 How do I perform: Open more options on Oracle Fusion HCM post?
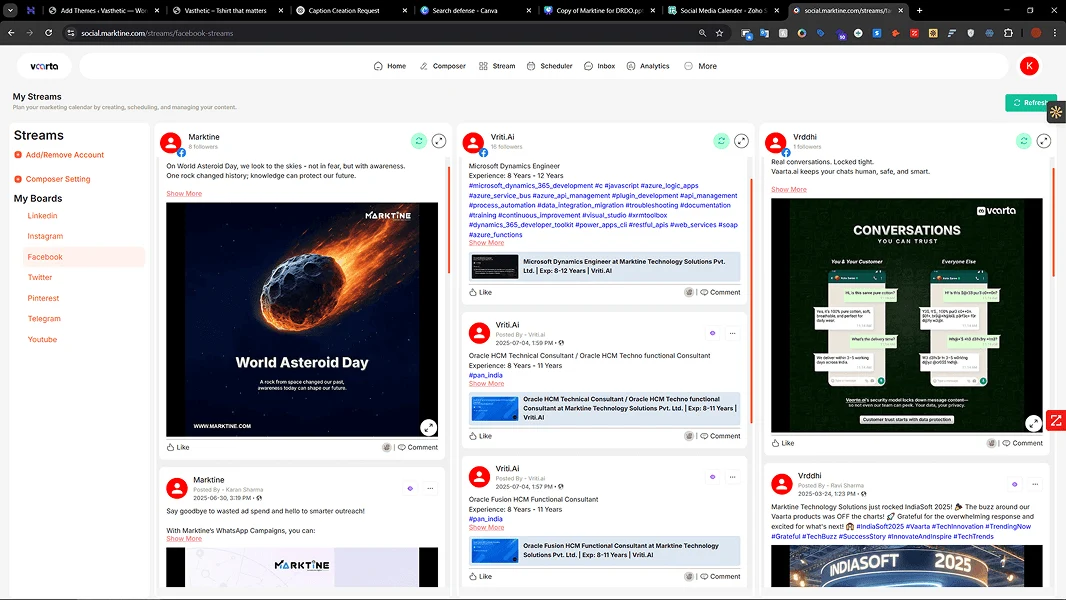(732, 477)
